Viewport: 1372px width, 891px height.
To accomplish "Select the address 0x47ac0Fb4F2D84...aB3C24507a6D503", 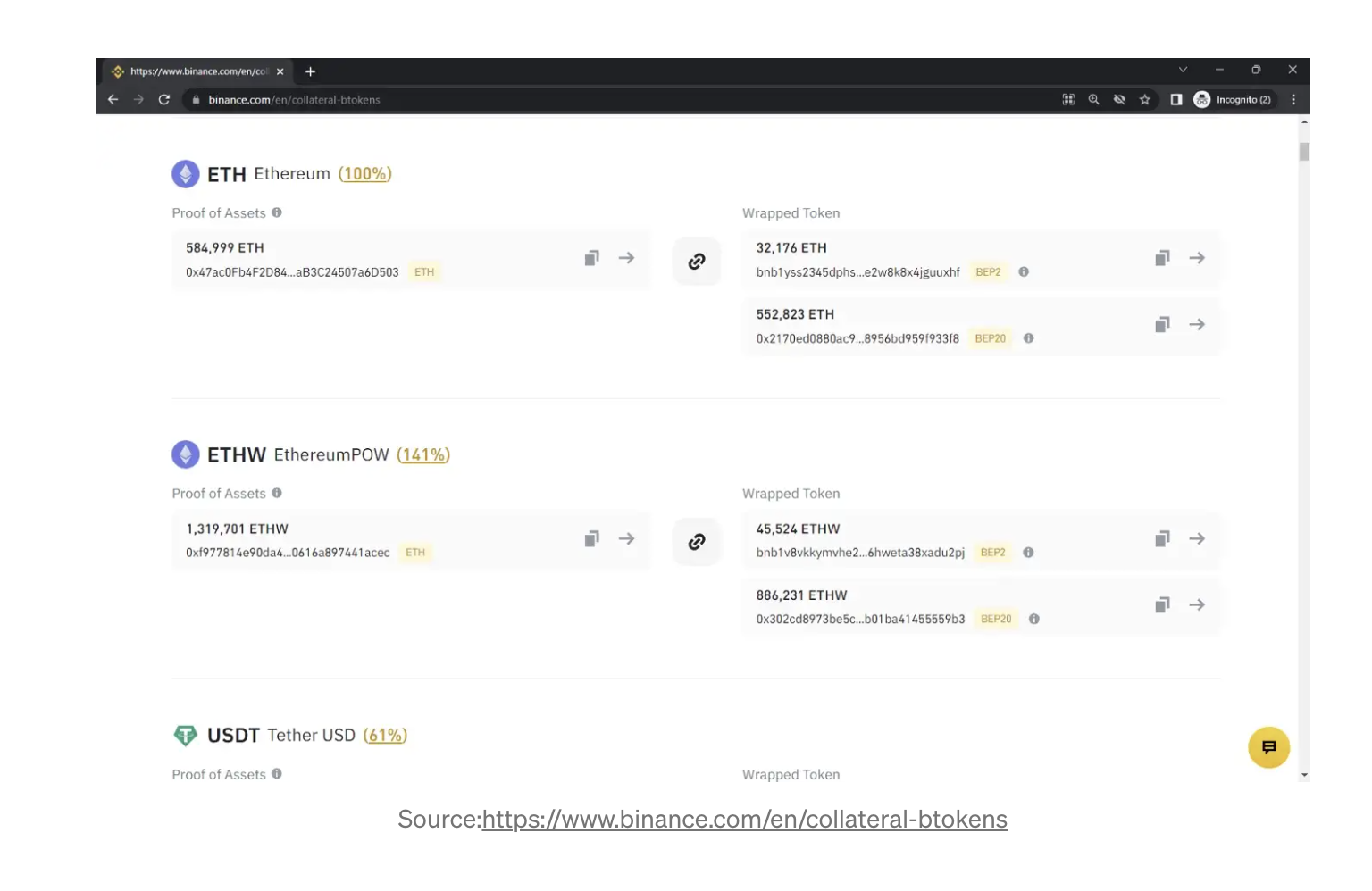I will [x=292, y=272].
